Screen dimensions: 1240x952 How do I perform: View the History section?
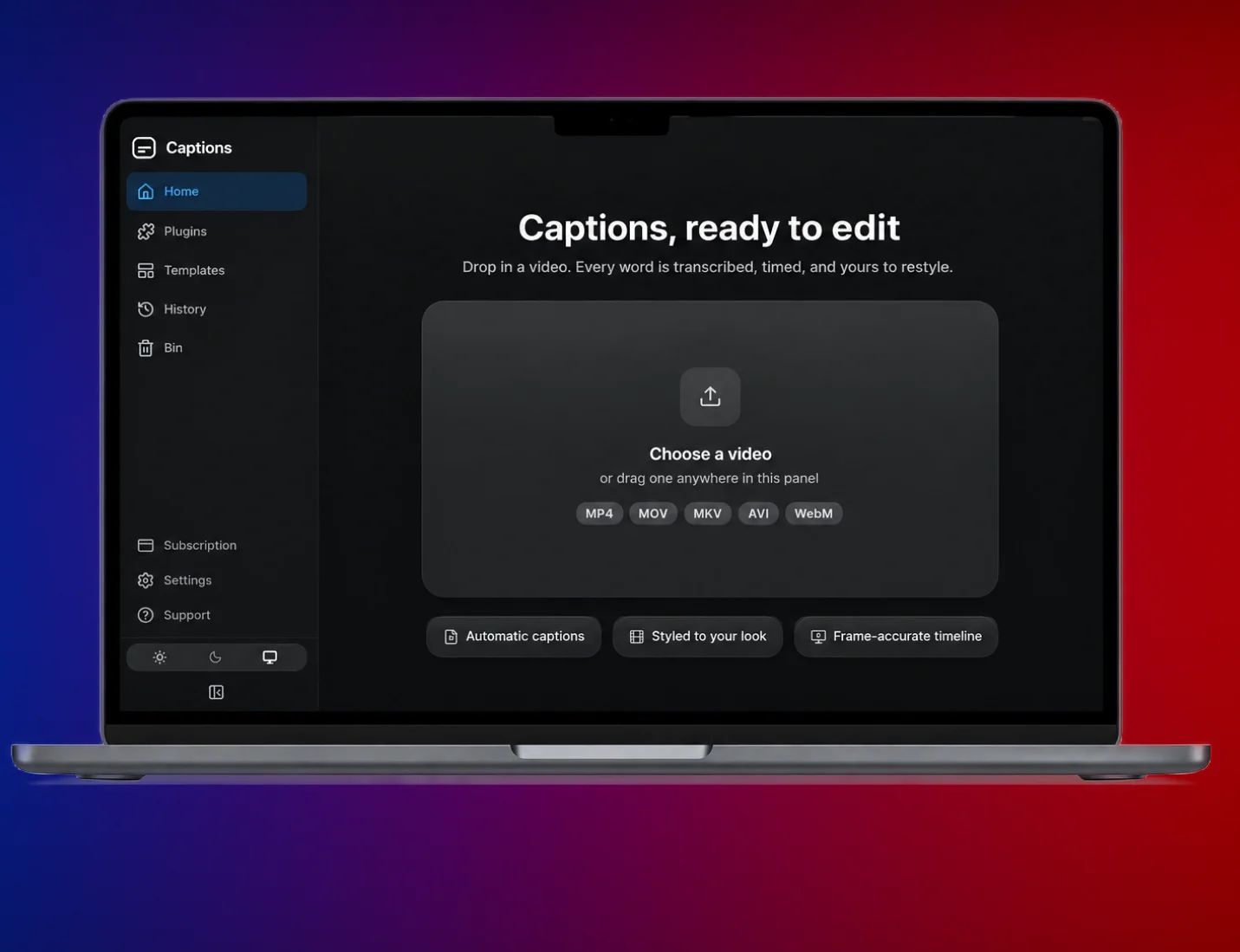click(217, 309)
